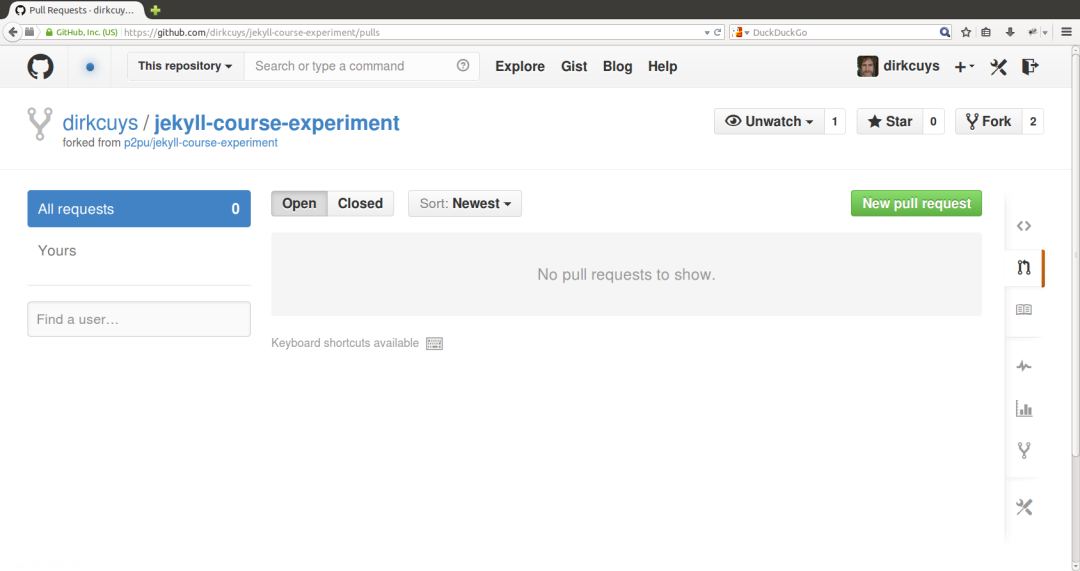The image size is (1080, 571).
Task: Open the Wiki book icon in sidebar
Action: [x=1024, y=309]
